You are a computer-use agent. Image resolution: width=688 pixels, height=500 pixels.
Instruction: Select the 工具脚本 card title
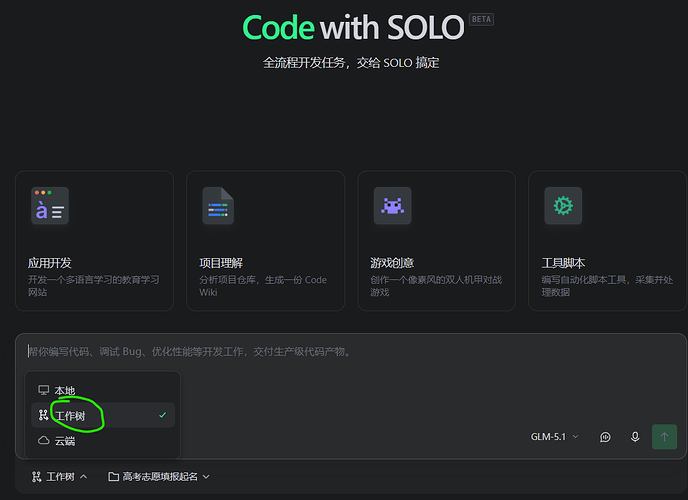pos(563,263)
